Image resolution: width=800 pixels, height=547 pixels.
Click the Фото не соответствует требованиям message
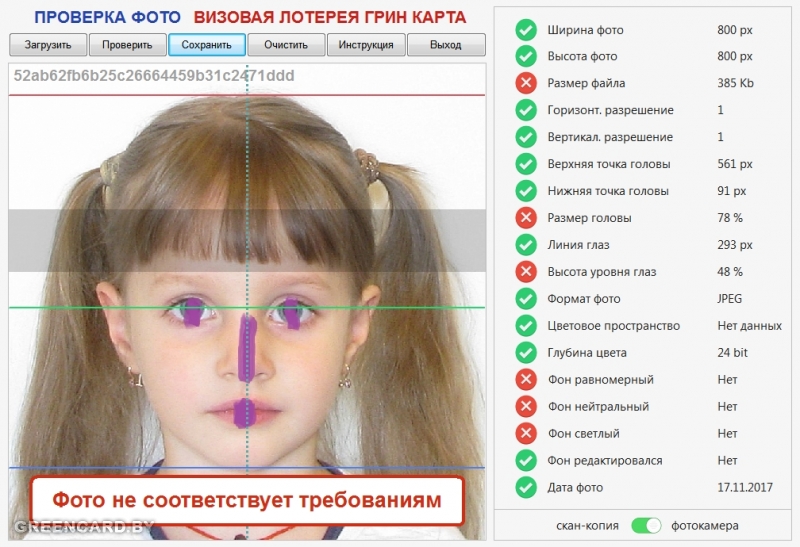pos(247,500)
